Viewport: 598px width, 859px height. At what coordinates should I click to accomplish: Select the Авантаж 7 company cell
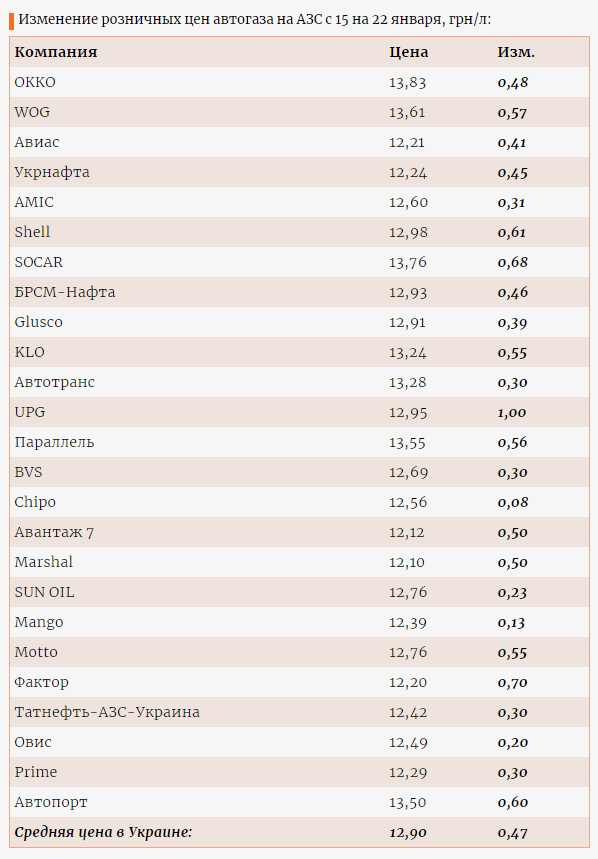(x=54, y=532)
